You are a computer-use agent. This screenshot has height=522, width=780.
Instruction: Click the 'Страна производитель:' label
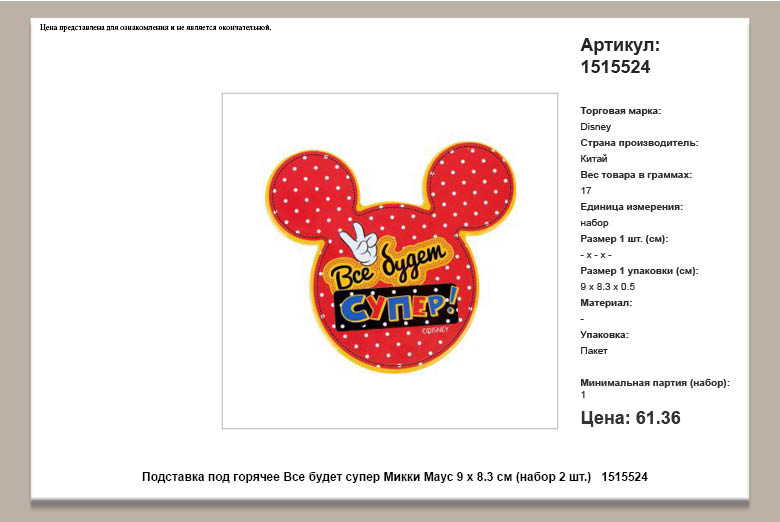click(x=639, y=143)
